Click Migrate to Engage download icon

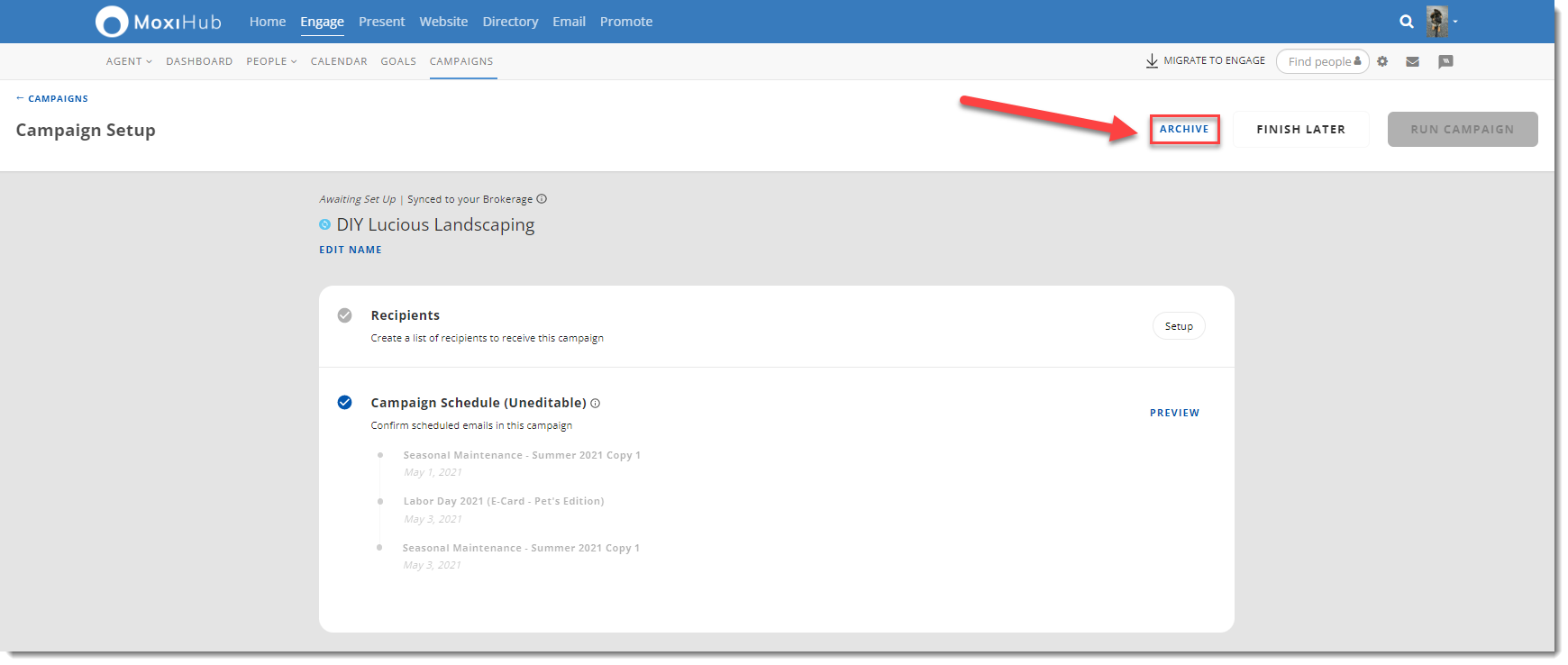click(1152, 61)
